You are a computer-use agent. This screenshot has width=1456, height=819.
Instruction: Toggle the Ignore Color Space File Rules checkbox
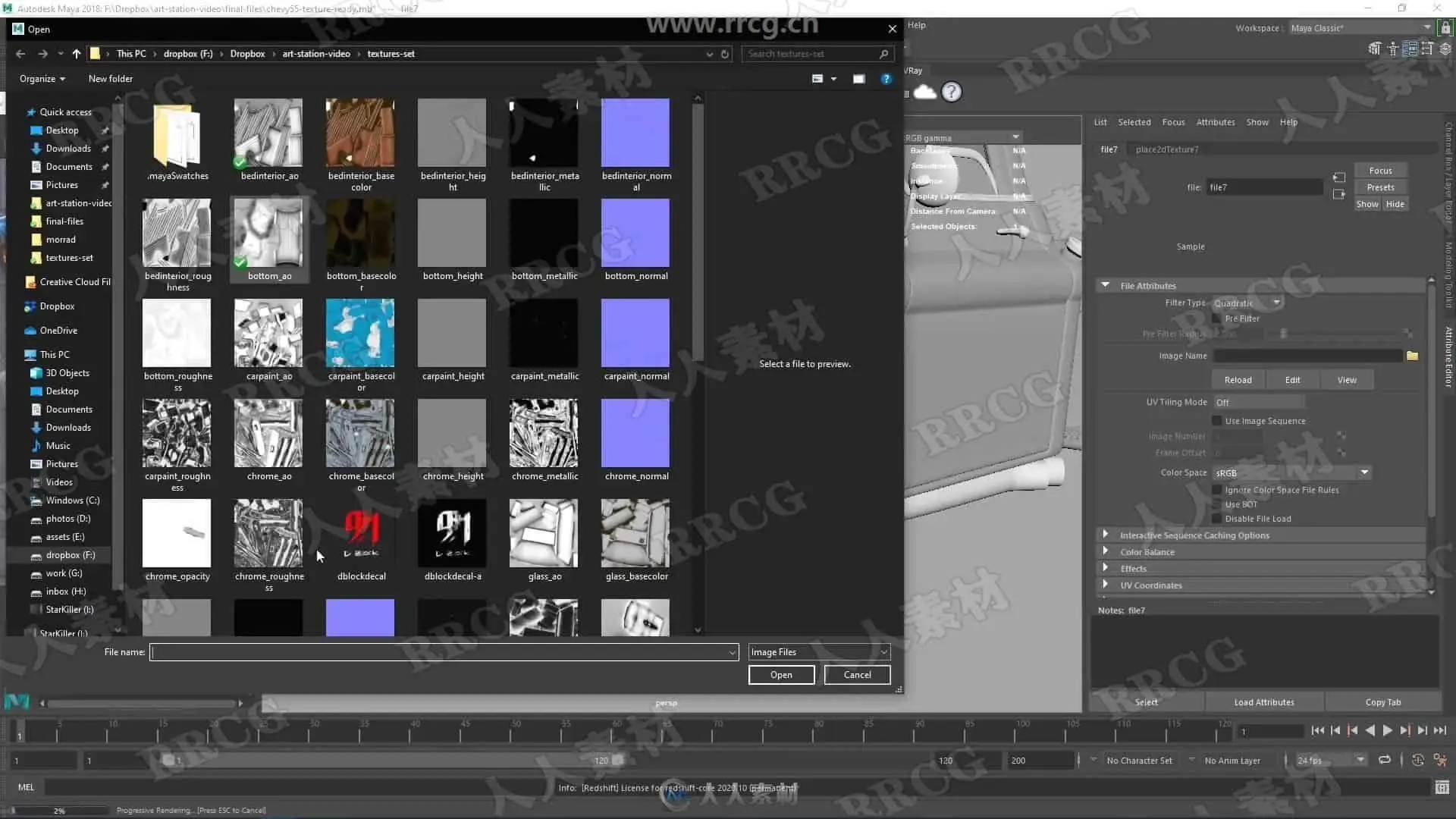1217,490
